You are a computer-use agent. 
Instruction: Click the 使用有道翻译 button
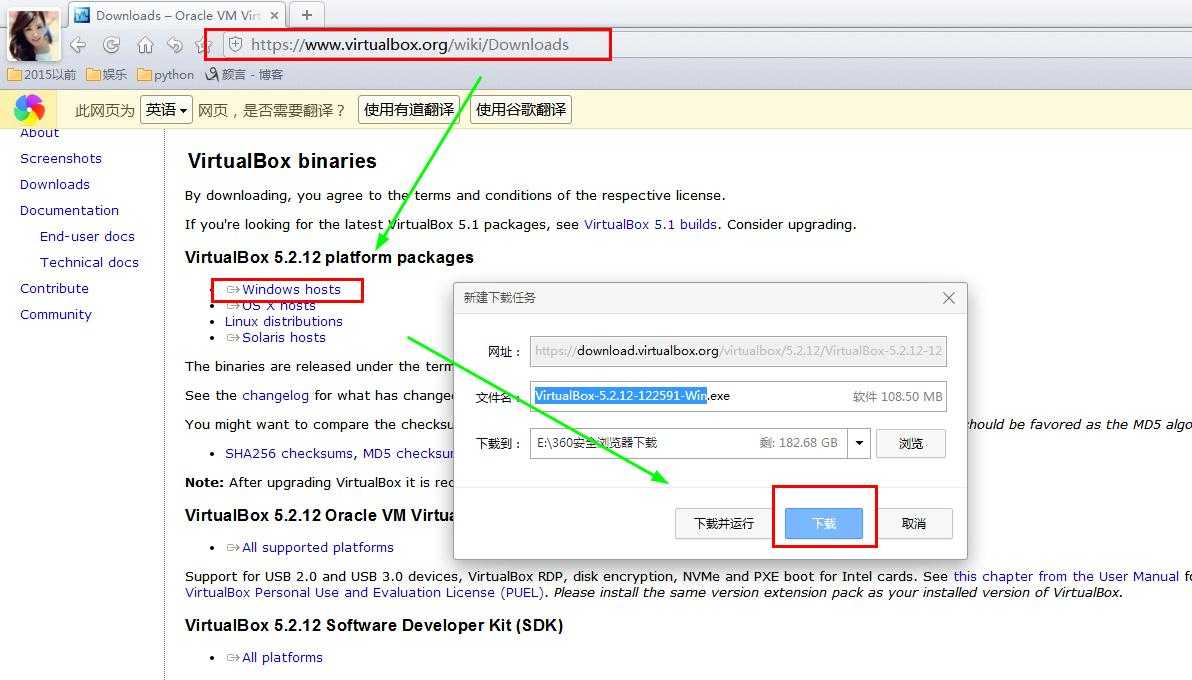point(409,110)
